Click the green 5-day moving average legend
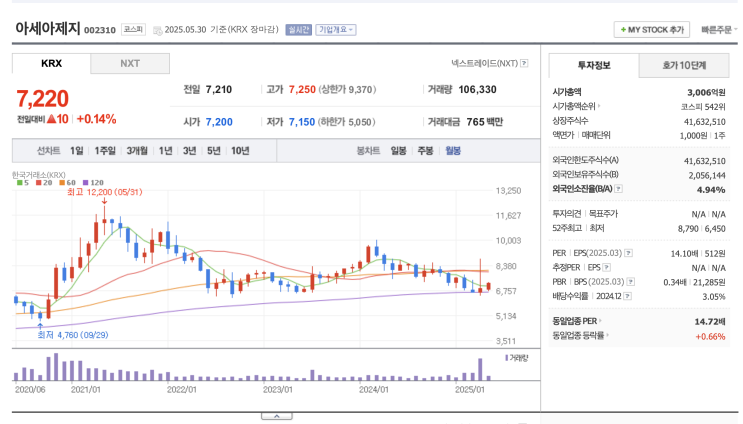Viewport: 743px width, 424px height. click(x=23, y=182)
